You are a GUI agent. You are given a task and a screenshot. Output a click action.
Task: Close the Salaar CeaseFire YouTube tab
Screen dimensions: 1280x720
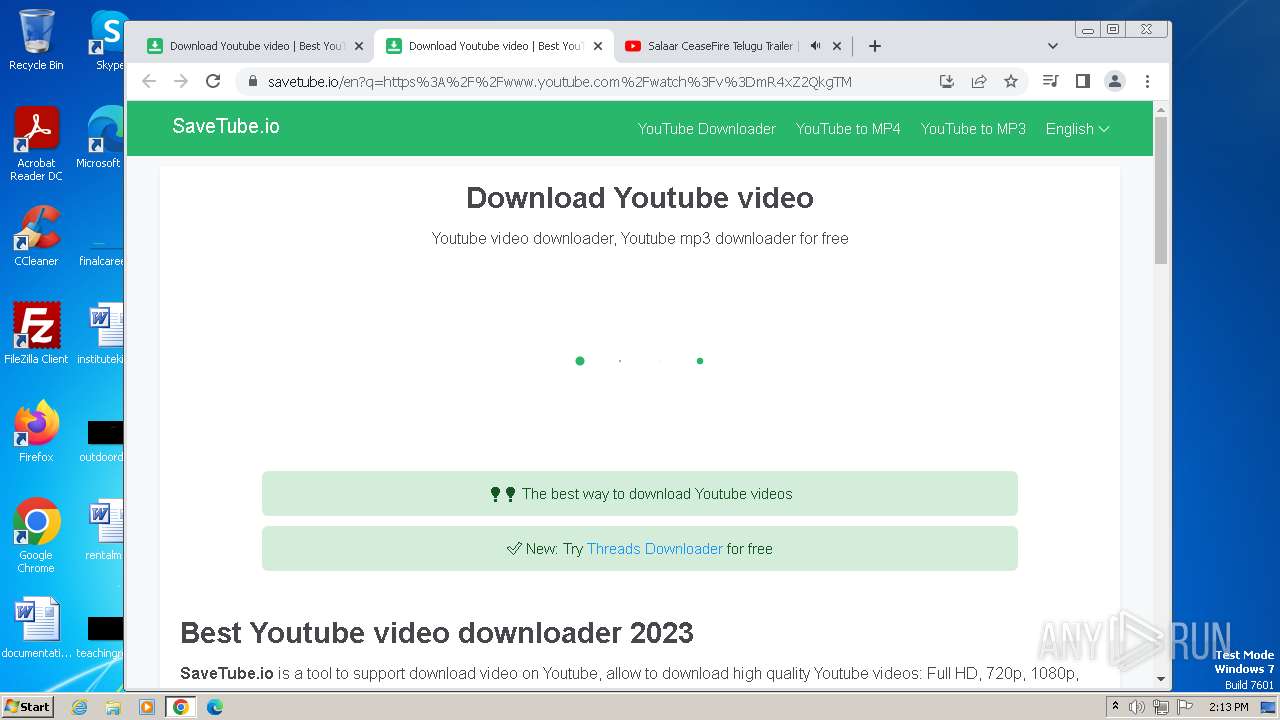click(x=837, y=46)
